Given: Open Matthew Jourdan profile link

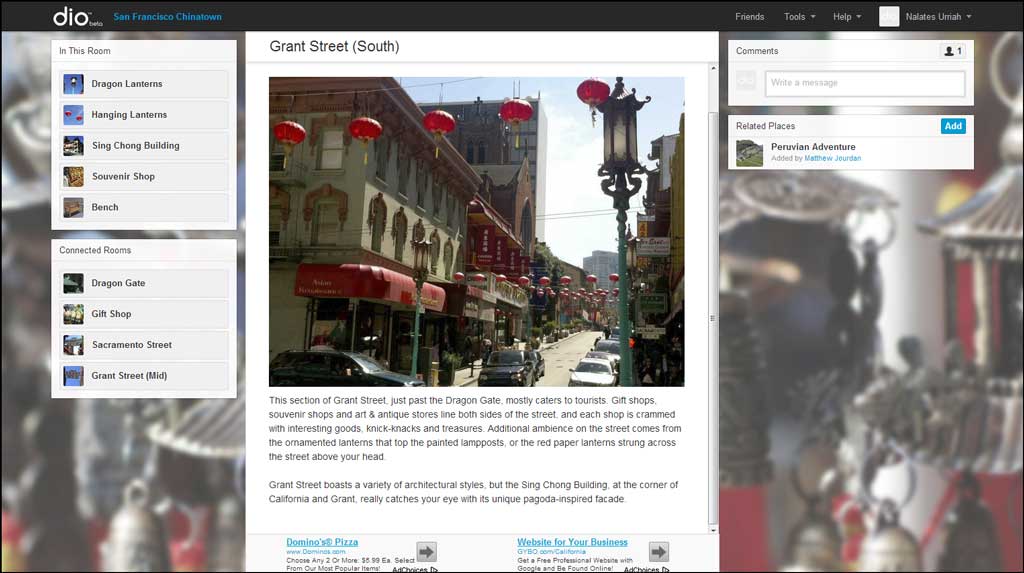Looking at the screenshot, I should [x=833, y=158].
